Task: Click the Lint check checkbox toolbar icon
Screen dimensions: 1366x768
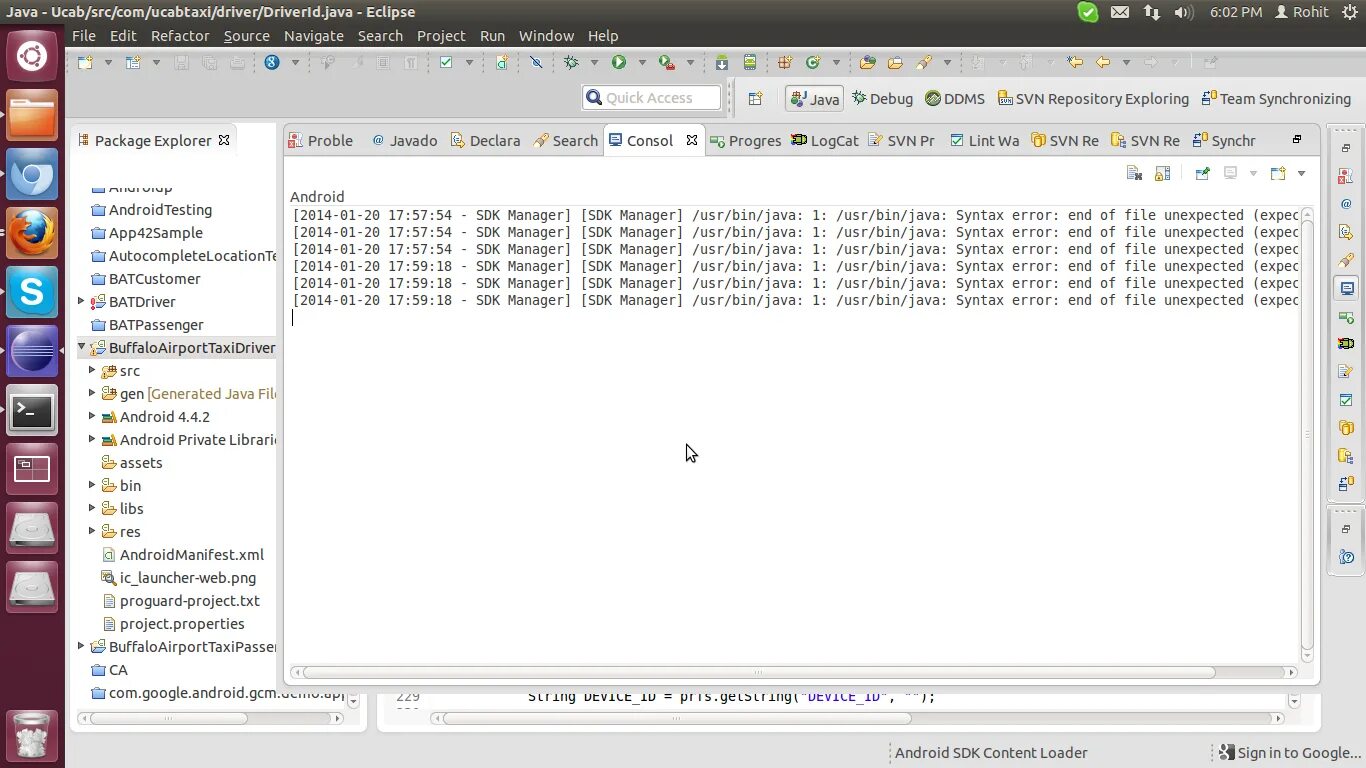Action: pos(446,62)
